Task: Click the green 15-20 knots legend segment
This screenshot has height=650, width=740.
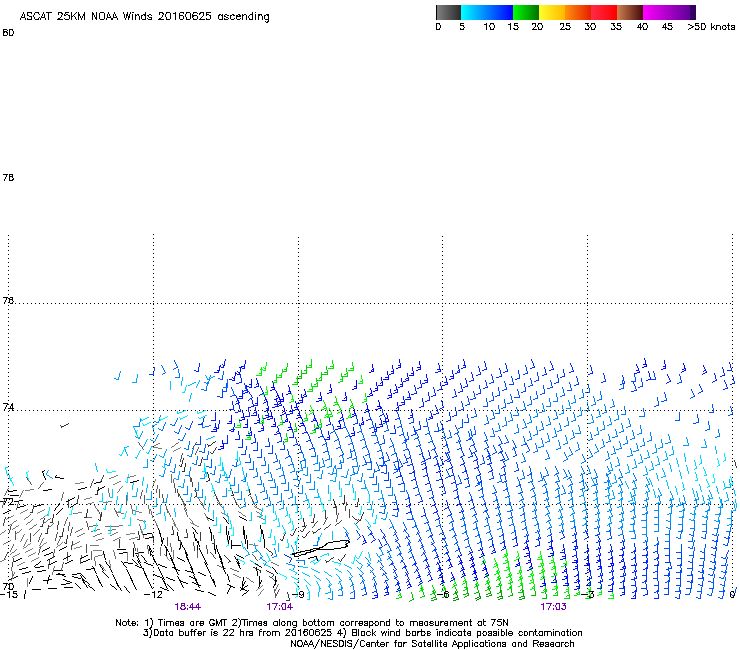Action: pos(526,12)
